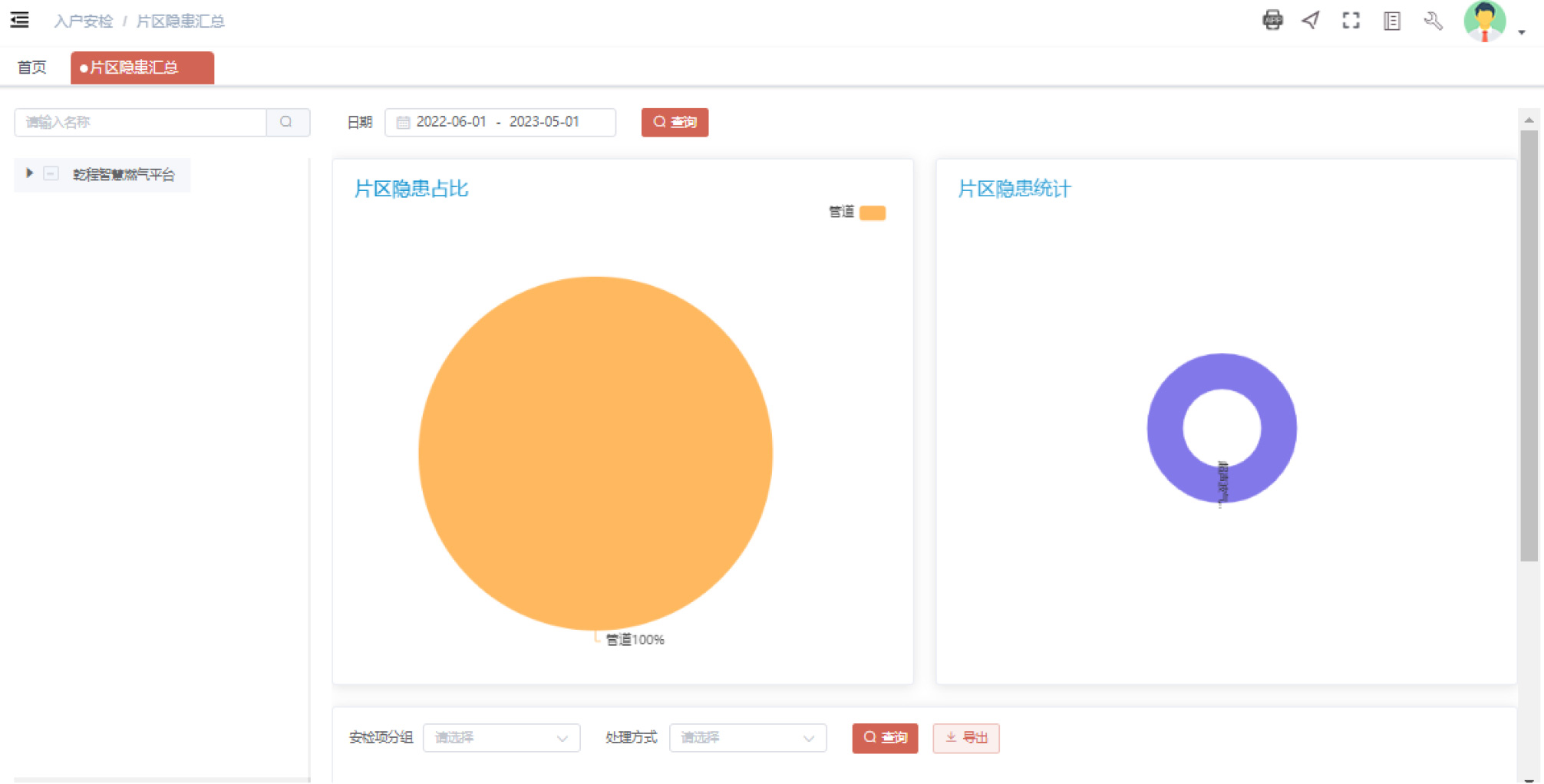The width and height of the screenshot is (1544, 784).
Task: Collapse the sidebar with the hamburger icon
Action: [x=20, y=21]
